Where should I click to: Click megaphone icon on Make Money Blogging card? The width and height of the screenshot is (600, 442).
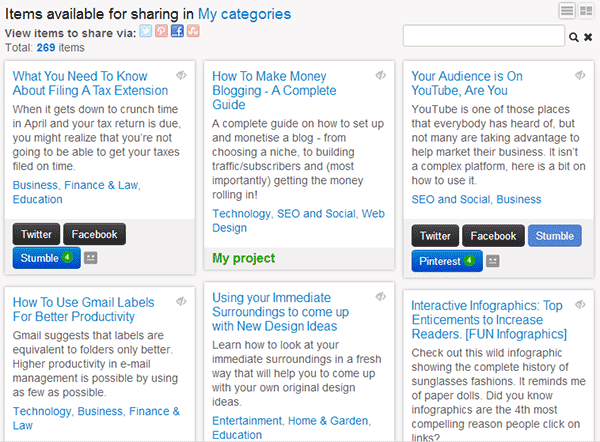click(381, 75)
